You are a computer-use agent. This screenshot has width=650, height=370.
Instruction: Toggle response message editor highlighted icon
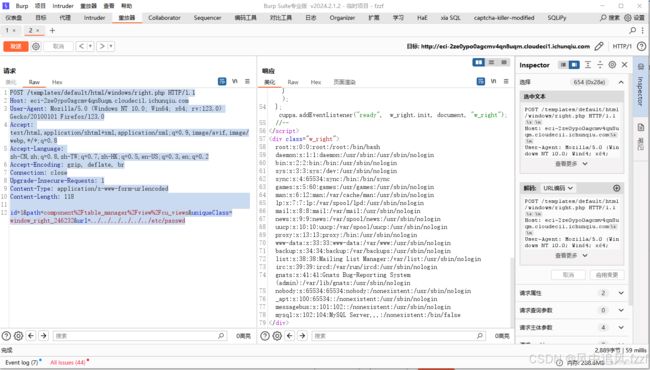coord(481,82)
